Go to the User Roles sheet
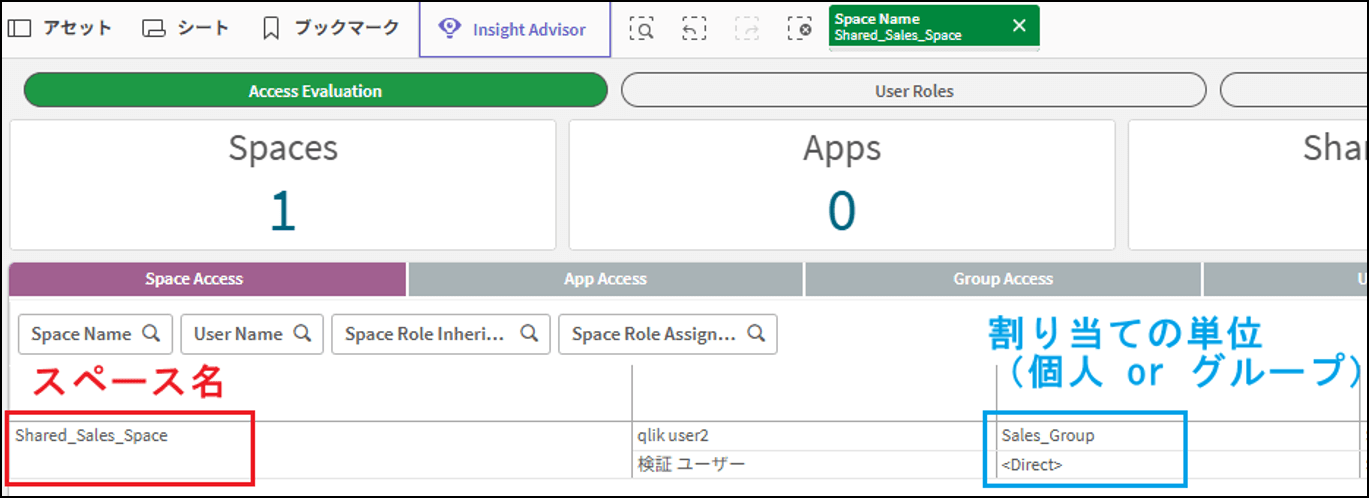The image size is (1369, 498). pyautogui.click(x=913, y=91)
